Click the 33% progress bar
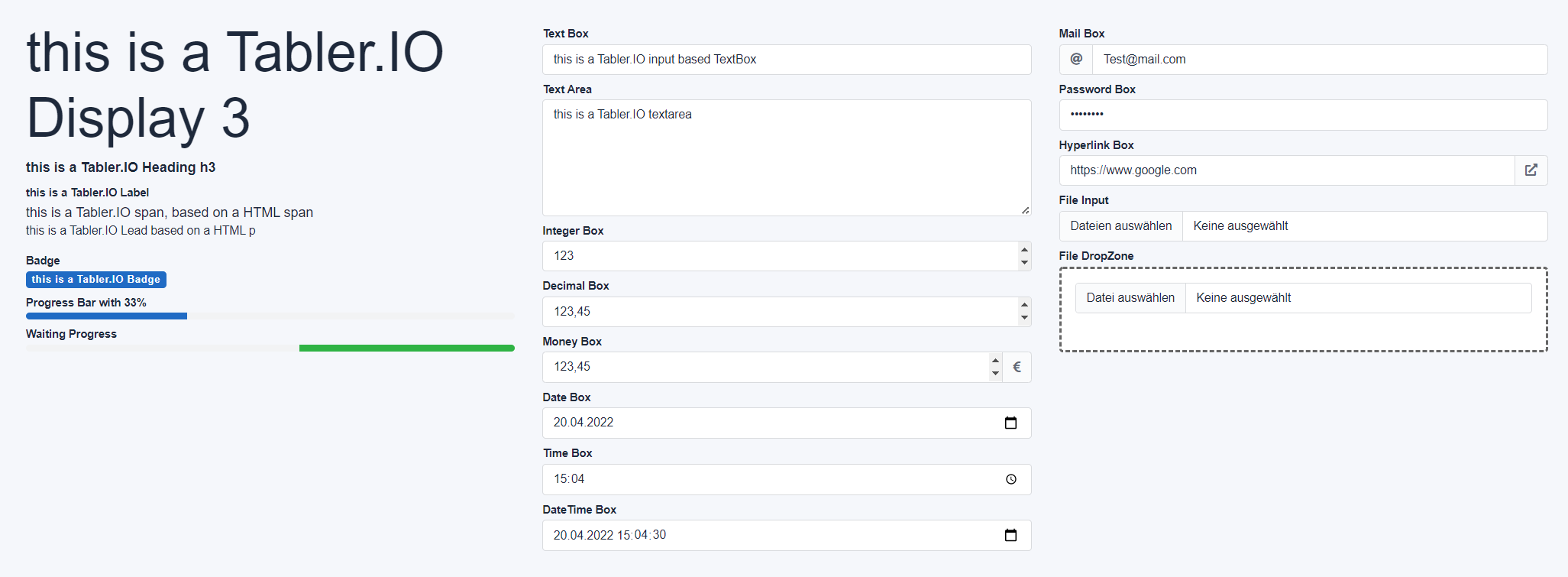Screen dimensions: 1568x577 click(x=270, y=316)
